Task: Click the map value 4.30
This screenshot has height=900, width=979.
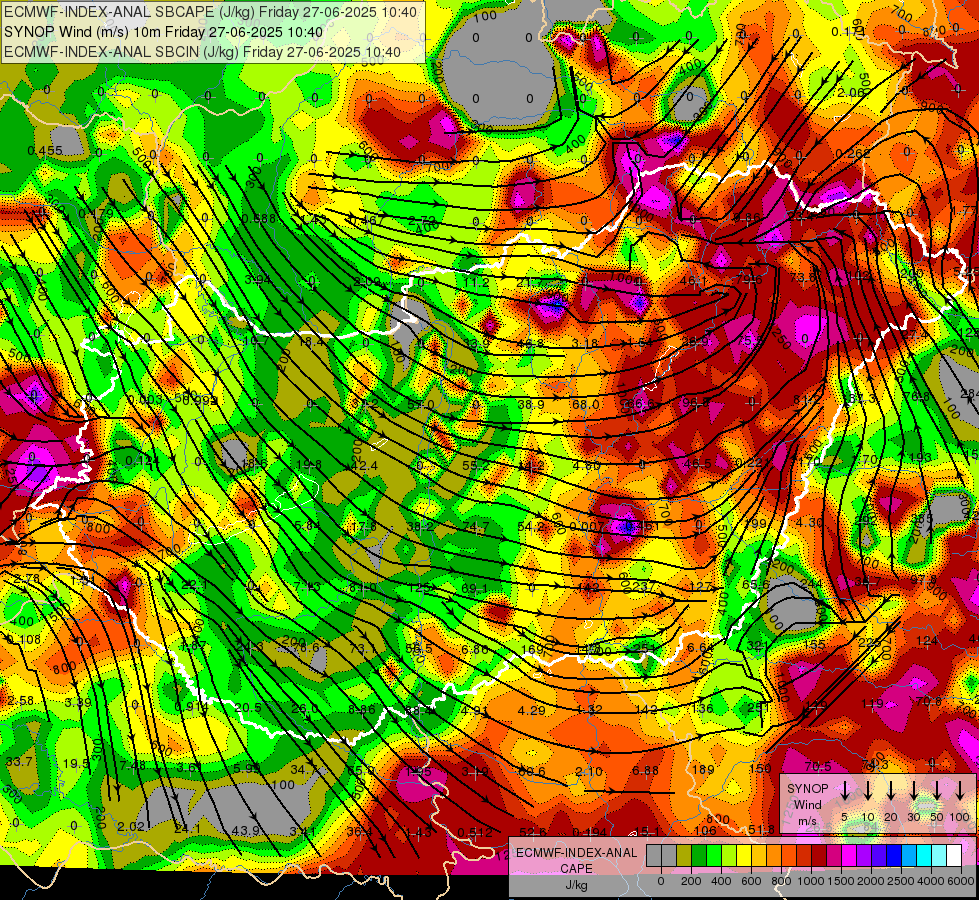Action: 810,523
